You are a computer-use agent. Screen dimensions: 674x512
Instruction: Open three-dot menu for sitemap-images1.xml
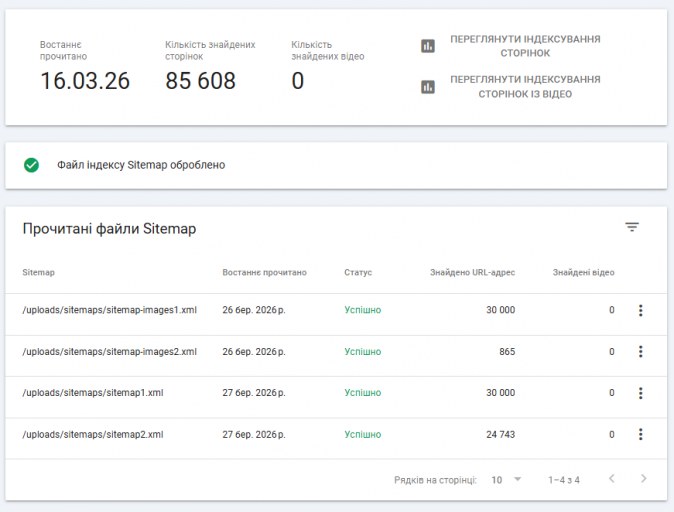click(641, 310)
